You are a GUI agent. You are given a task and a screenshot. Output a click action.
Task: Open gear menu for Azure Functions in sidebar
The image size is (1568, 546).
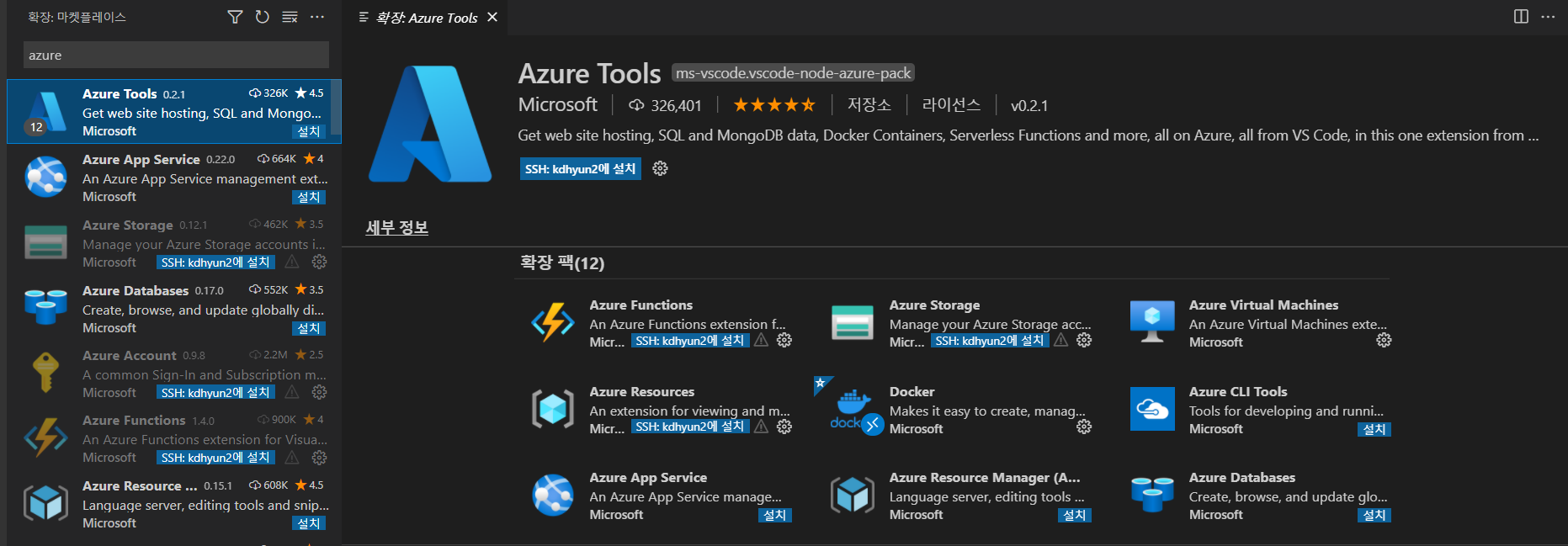319,458
